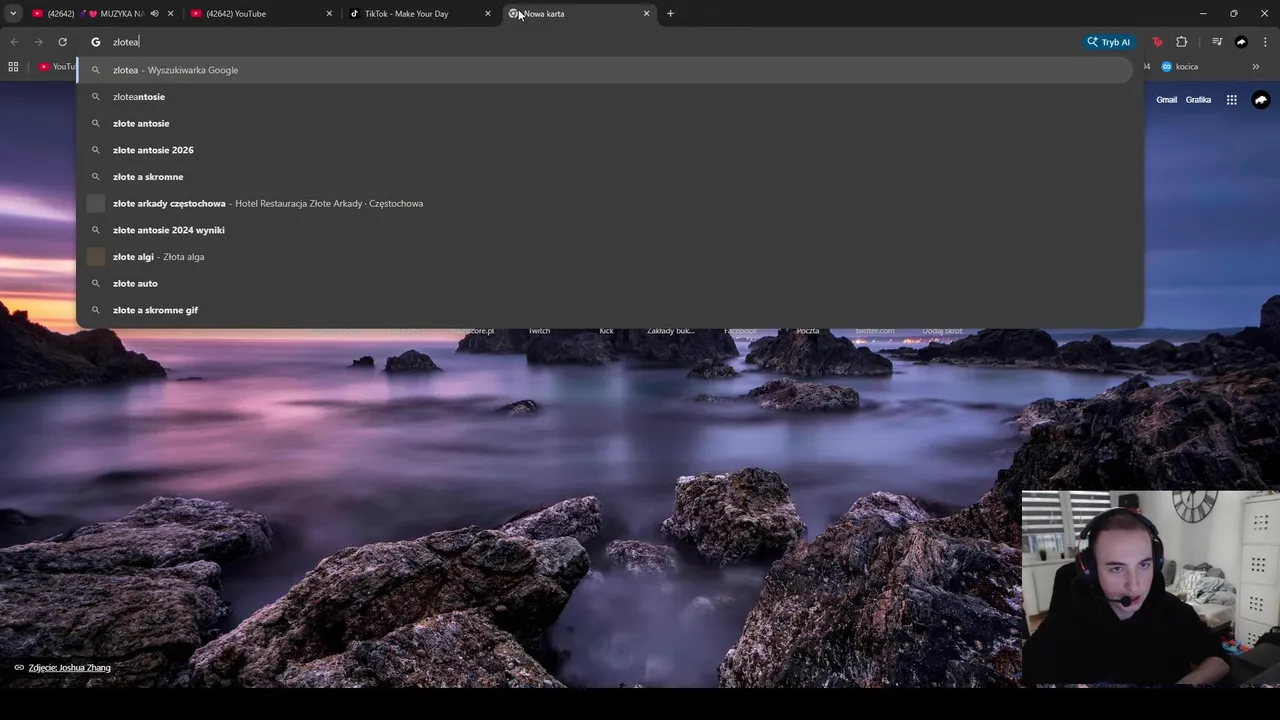Open the twitter.com shortcut
Screen dimensions: 1280x720
pyautogui.click(x=875, y=331)
